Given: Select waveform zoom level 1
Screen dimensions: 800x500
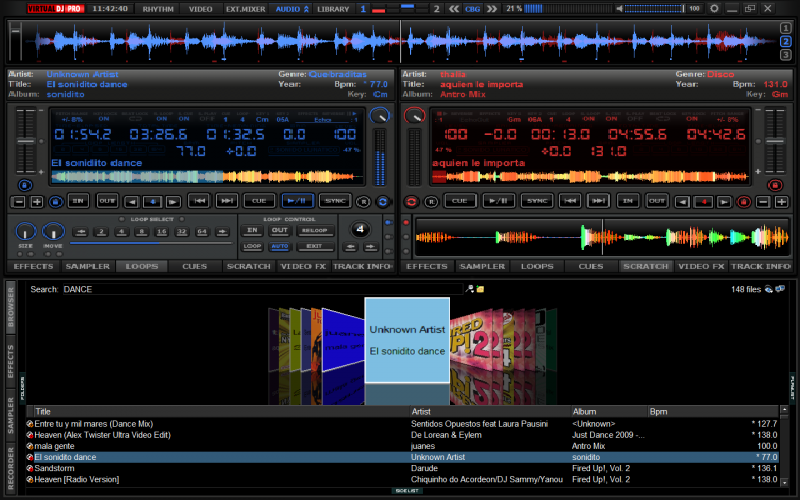Looking at the screenshot, I should click(786, 28).
